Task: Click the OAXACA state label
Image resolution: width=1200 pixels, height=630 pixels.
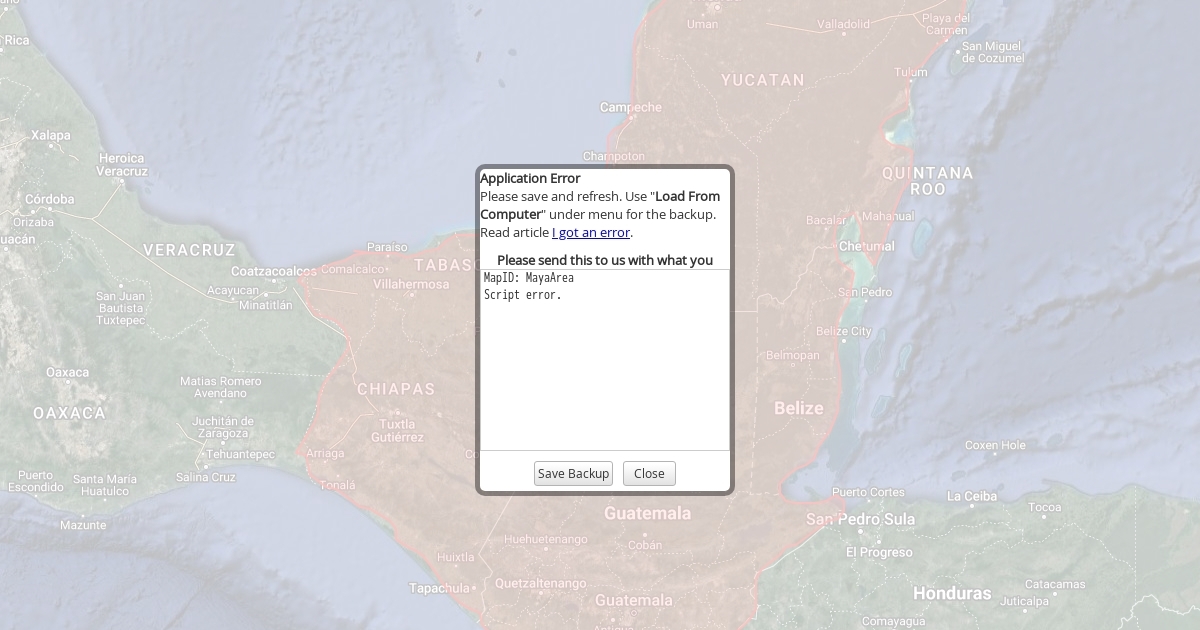Action: 69,413
